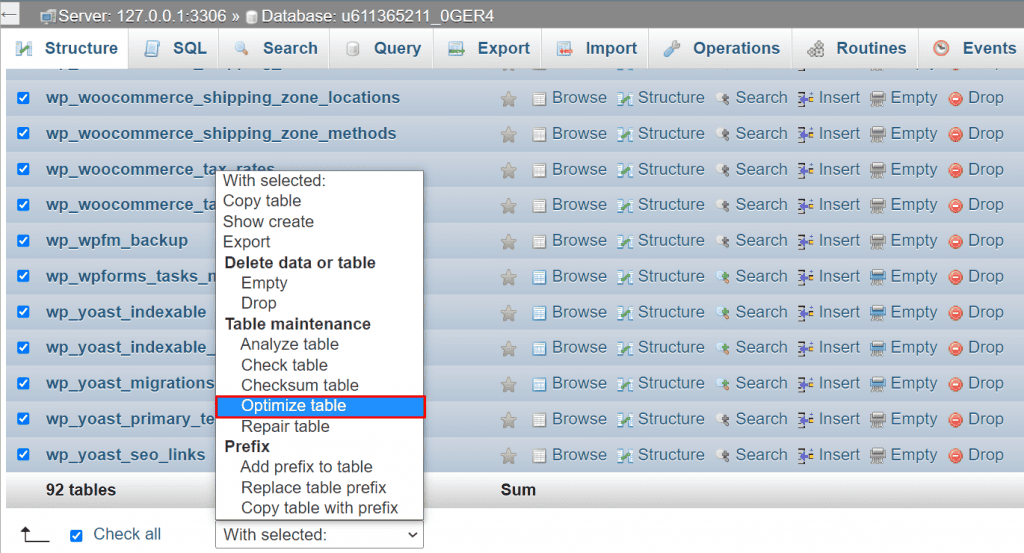This screenshot has height=553, width=1024.
Task: Click the Browse icon for wp_woocommerce_shipping_zone_locations
Action: coord(539,99)
